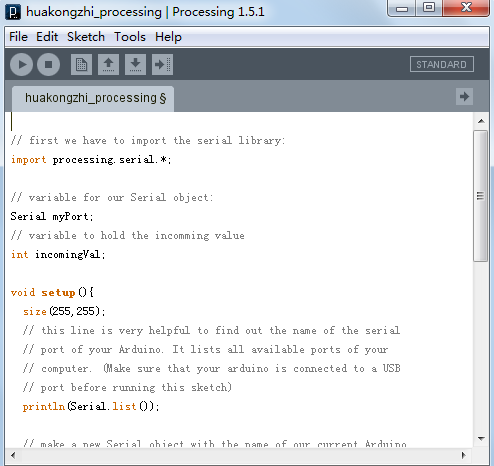Open the Help menu
This screenshot has width=494, height=466.
point(168,37)
